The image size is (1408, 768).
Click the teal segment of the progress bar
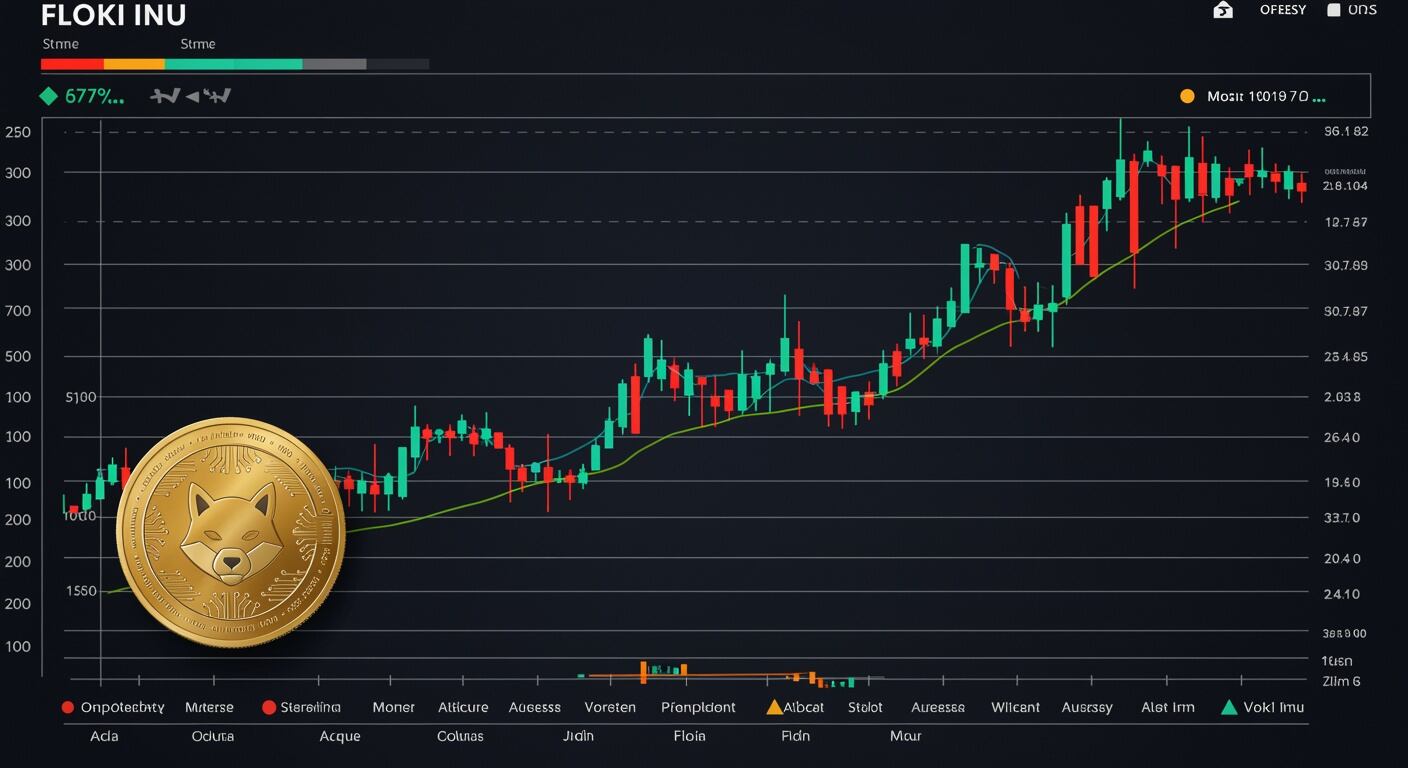[x=233, y=64]
